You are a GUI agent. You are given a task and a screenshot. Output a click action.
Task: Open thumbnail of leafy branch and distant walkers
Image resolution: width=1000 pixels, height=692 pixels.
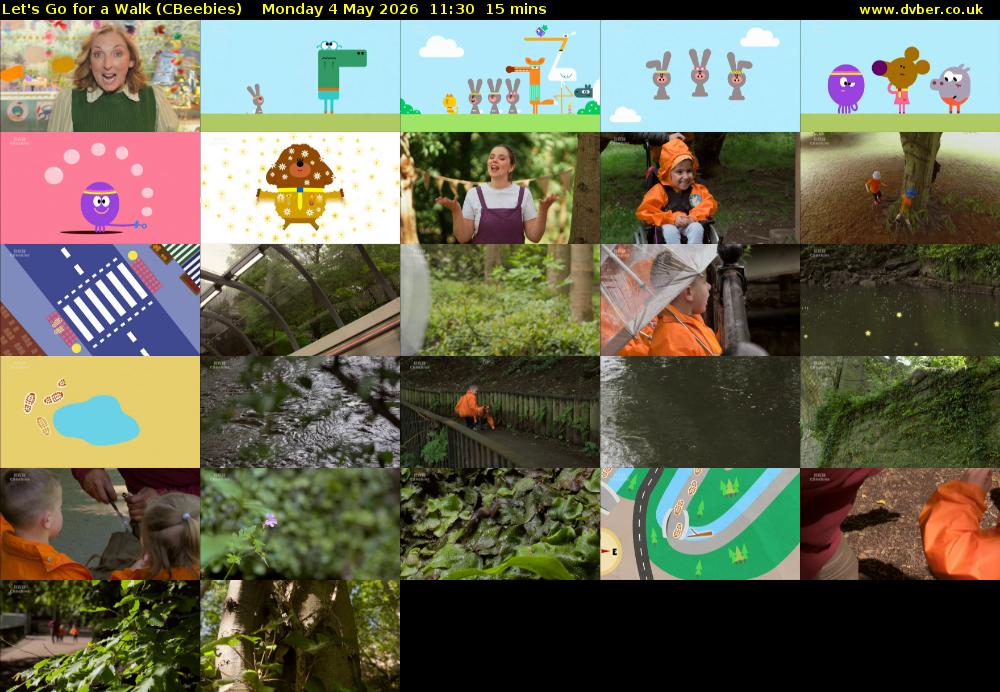coord(100,636)
